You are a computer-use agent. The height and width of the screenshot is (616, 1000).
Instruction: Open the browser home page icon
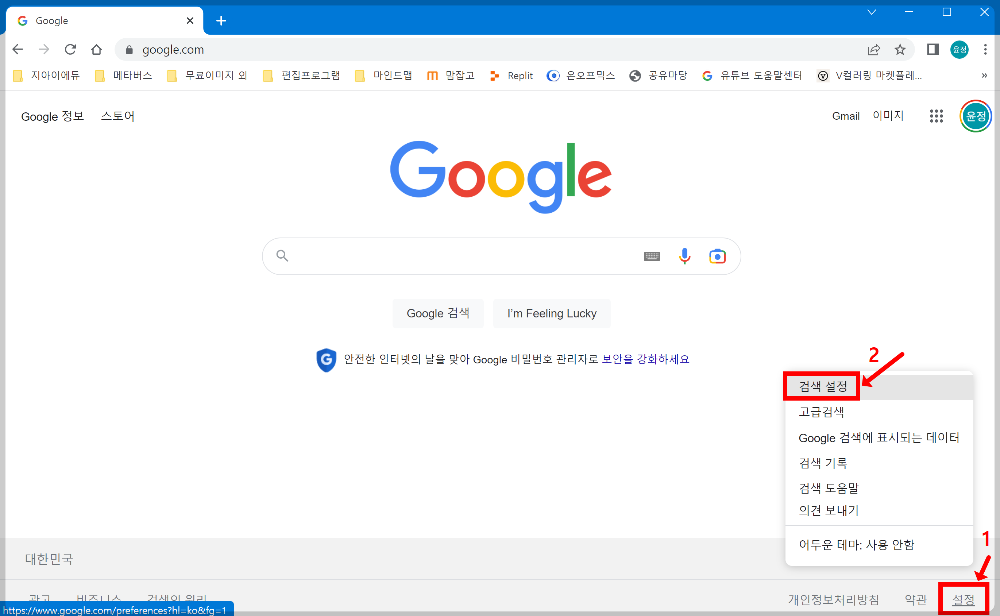point(96,50)
